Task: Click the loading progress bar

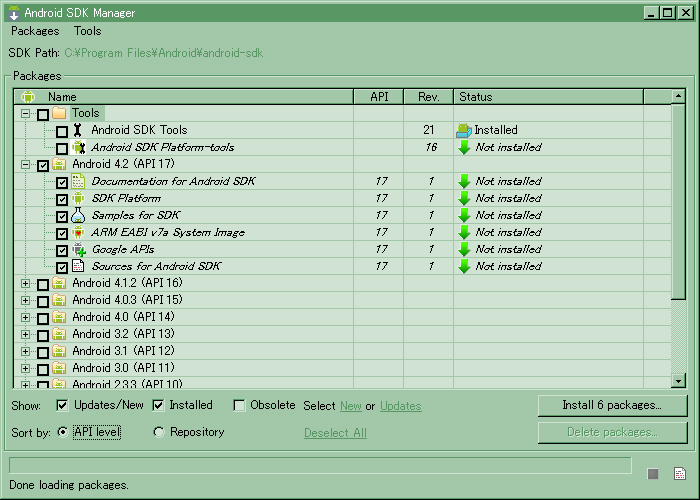Action: pos(320,465)
